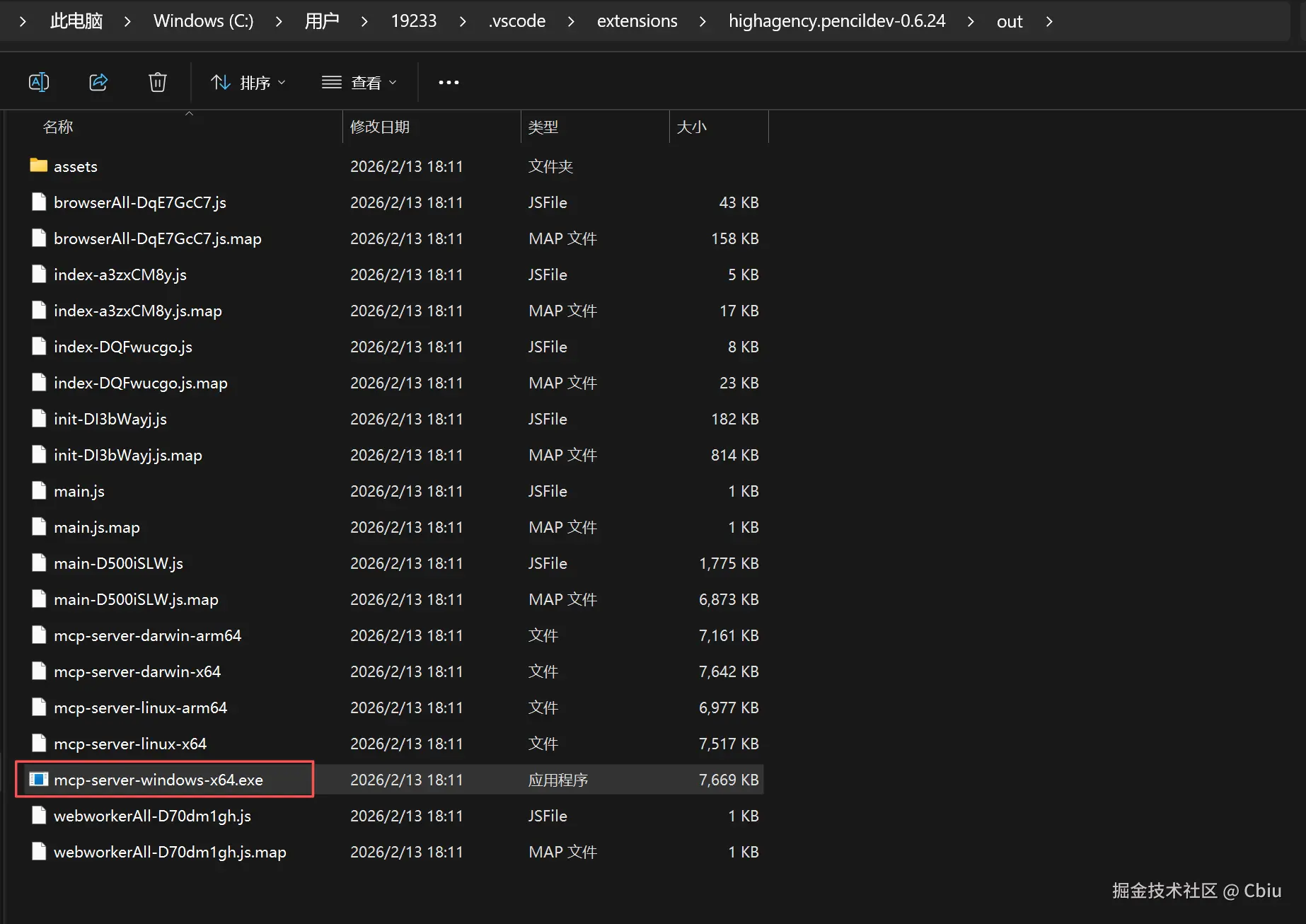
Task: Expand the chevron after extensions breadcrumb
Action: pyautogui.click(x=703, y=22)
